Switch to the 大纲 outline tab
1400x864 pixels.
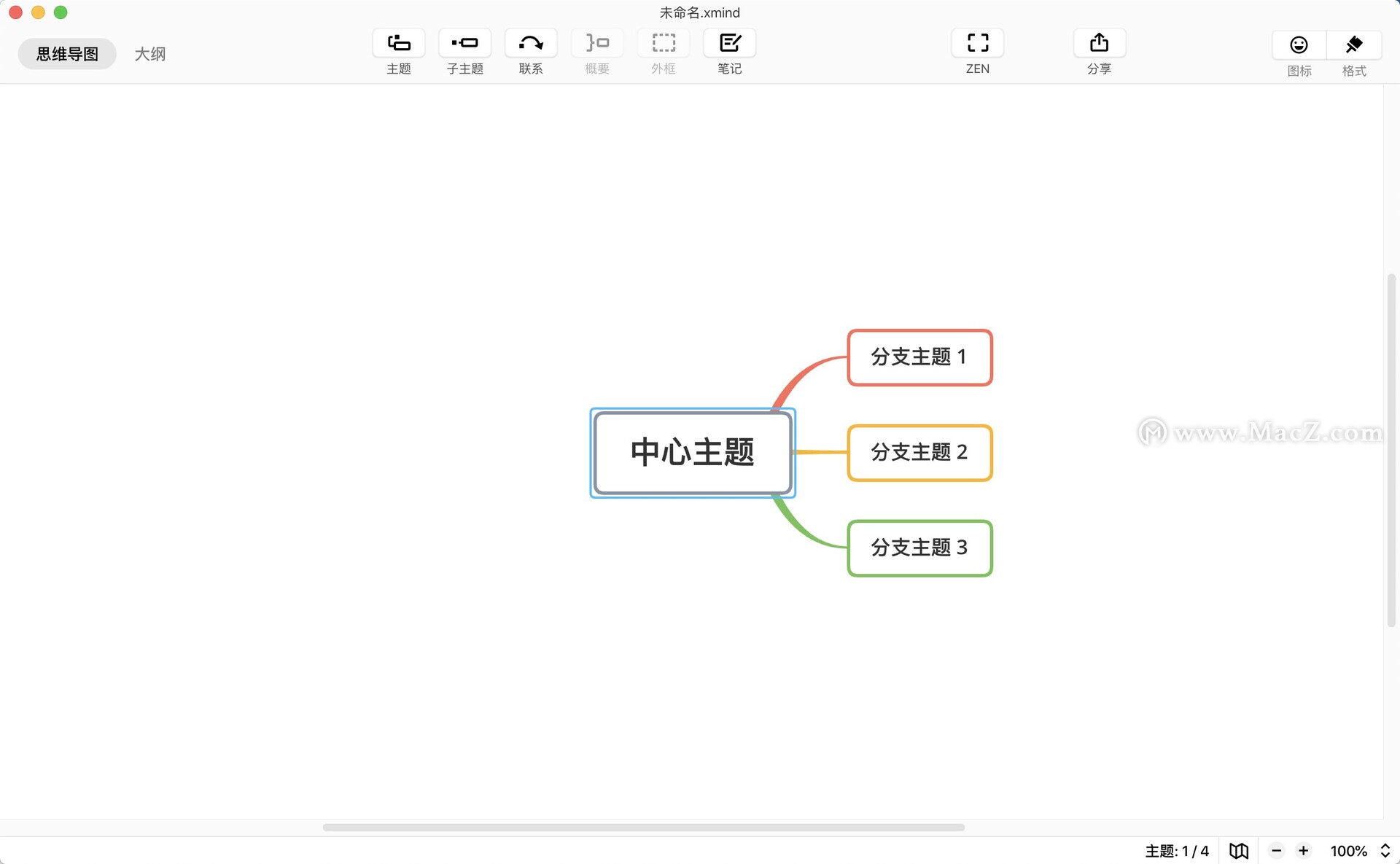pyautogui.click(x=150, y=54)
